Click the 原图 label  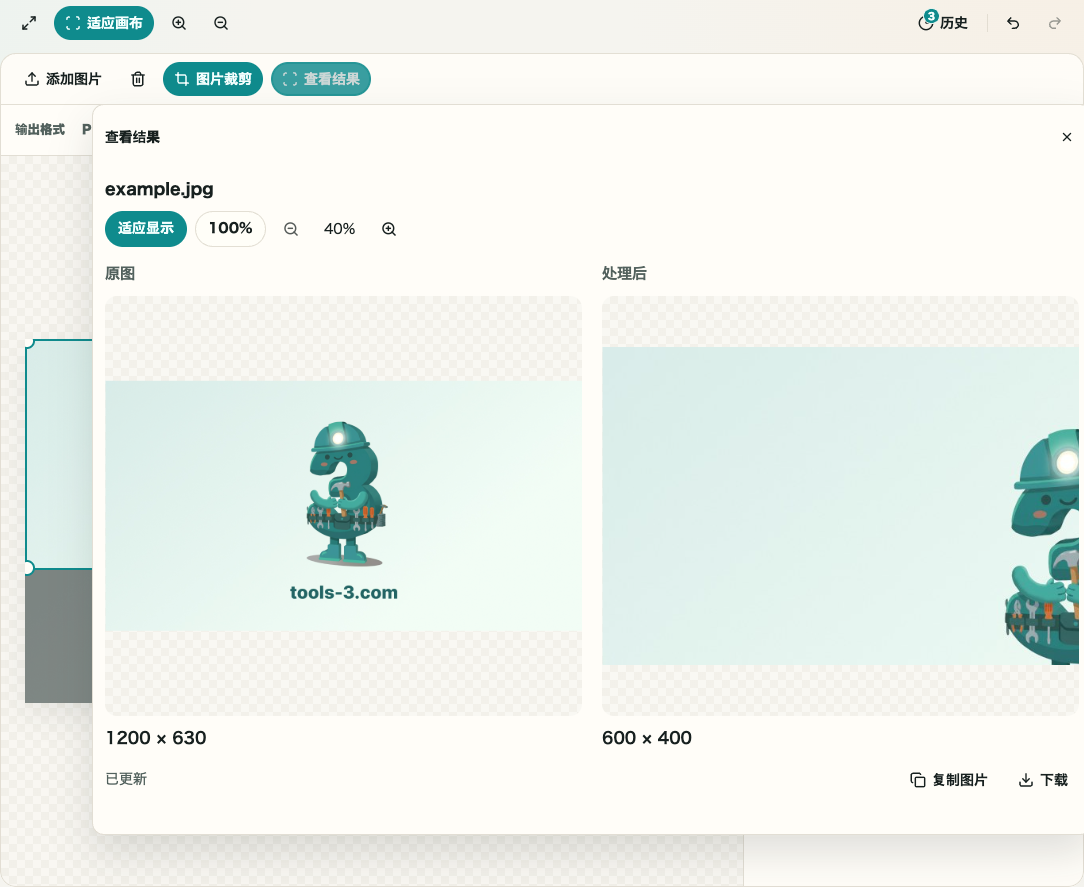120,273
